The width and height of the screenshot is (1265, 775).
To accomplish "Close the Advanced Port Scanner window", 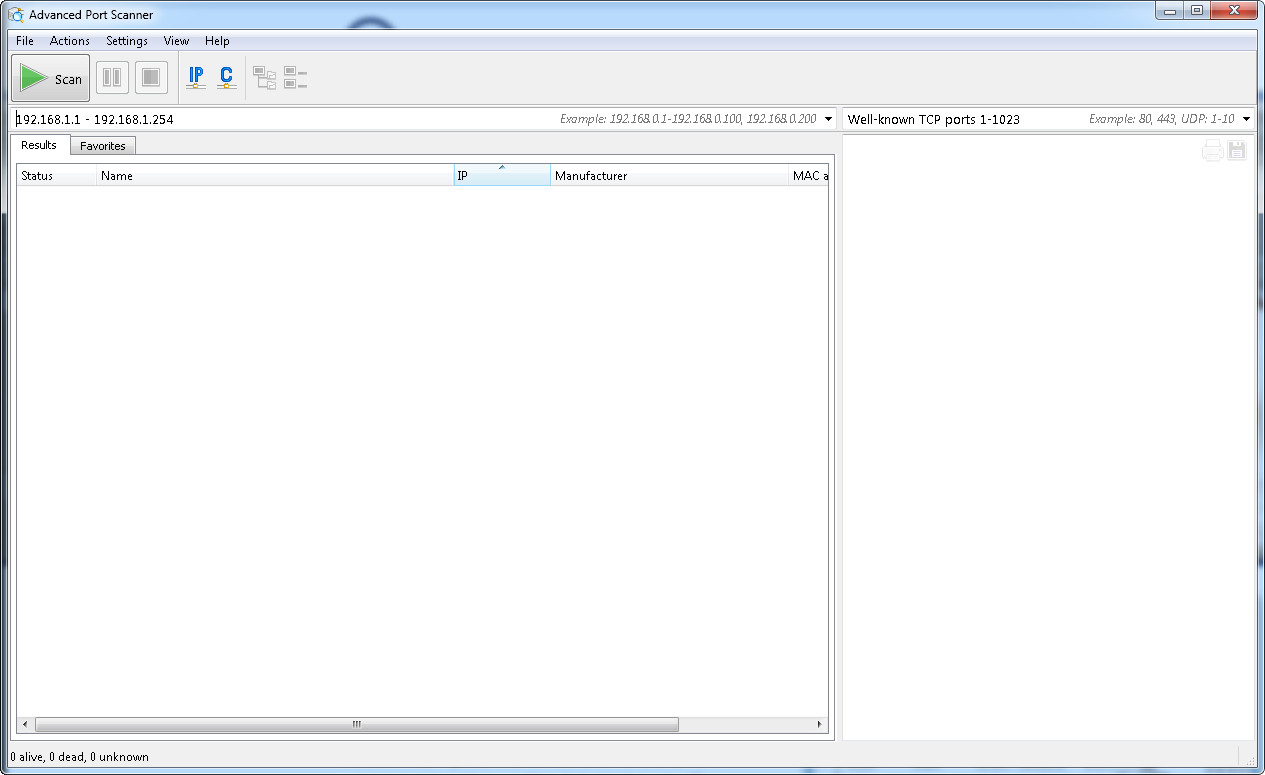I will coord(1233,10).
